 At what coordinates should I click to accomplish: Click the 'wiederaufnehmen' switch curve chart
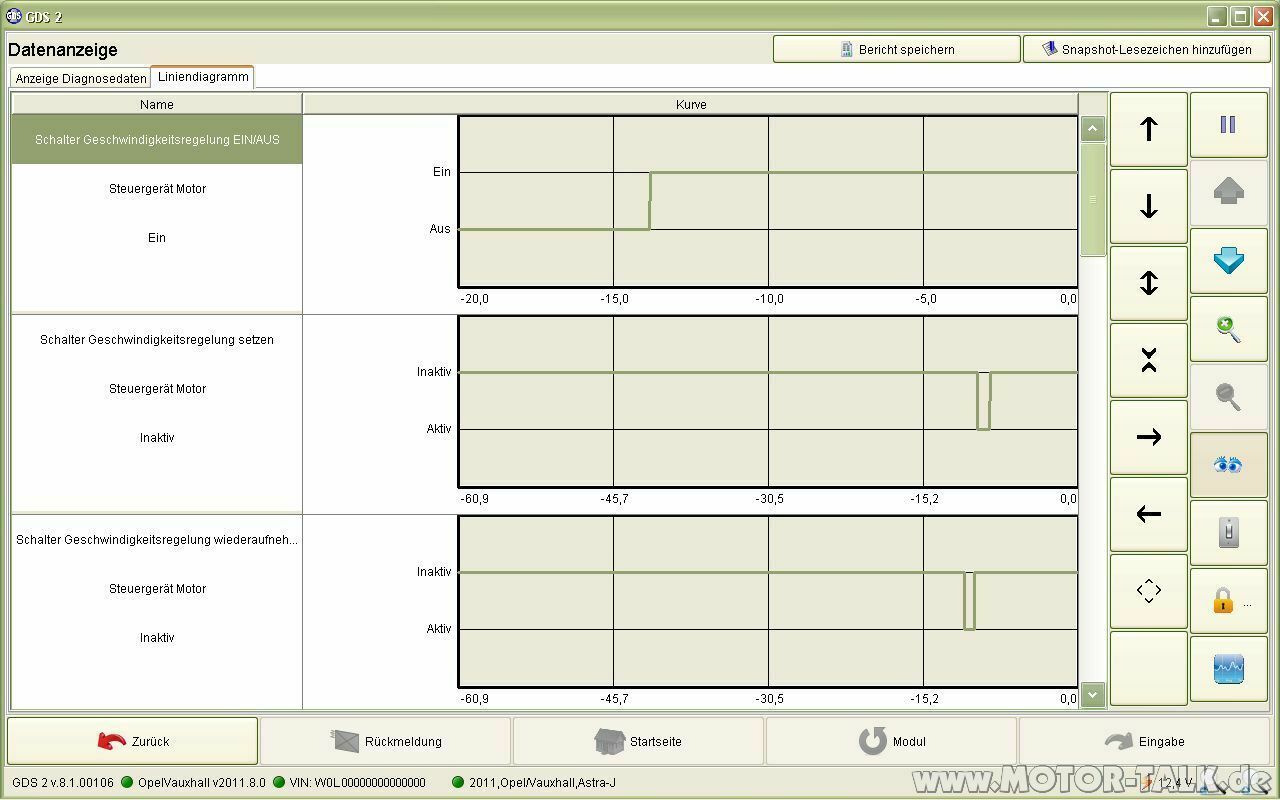[768, 601]
